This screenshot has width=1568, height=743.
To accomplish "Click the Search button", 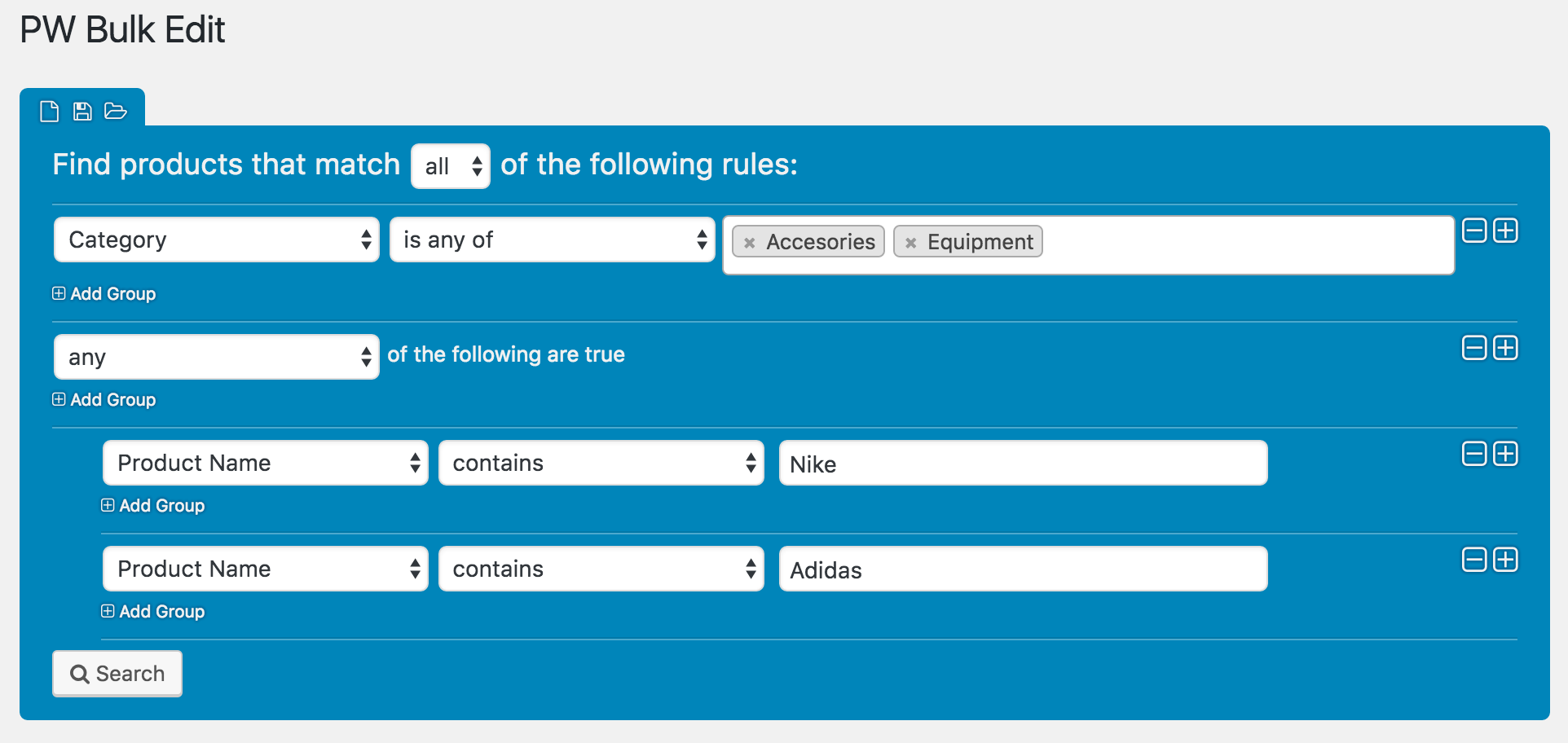I will point(117,673).
